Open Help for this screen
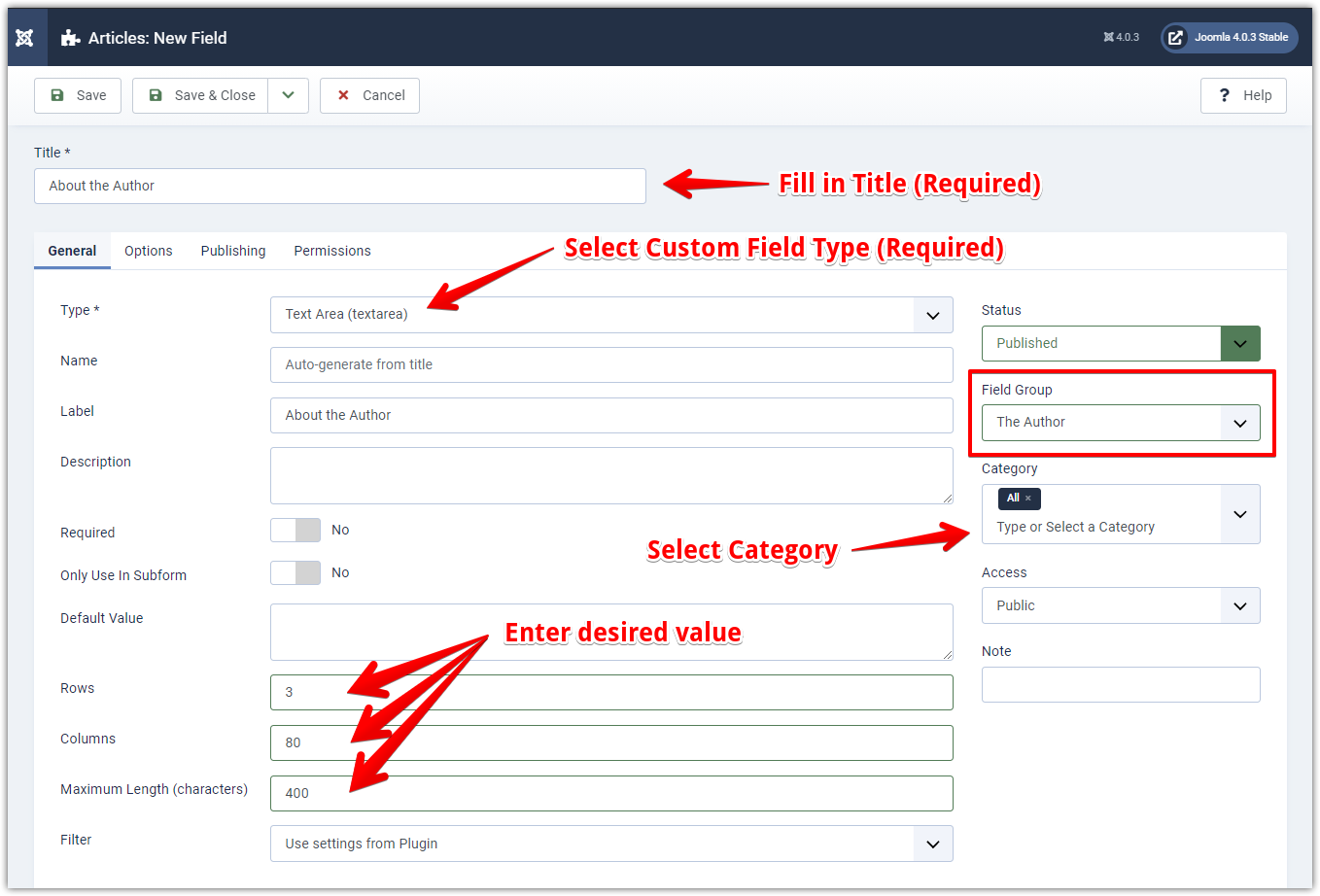The image size is (1320, 896). coord(1243,95)
